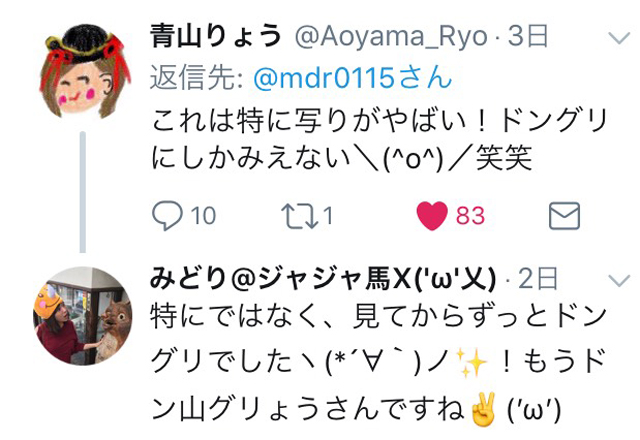Unlike the tweet via red heart icon
The width and height of the screenshot is (640, 440).
click(432, 216)
